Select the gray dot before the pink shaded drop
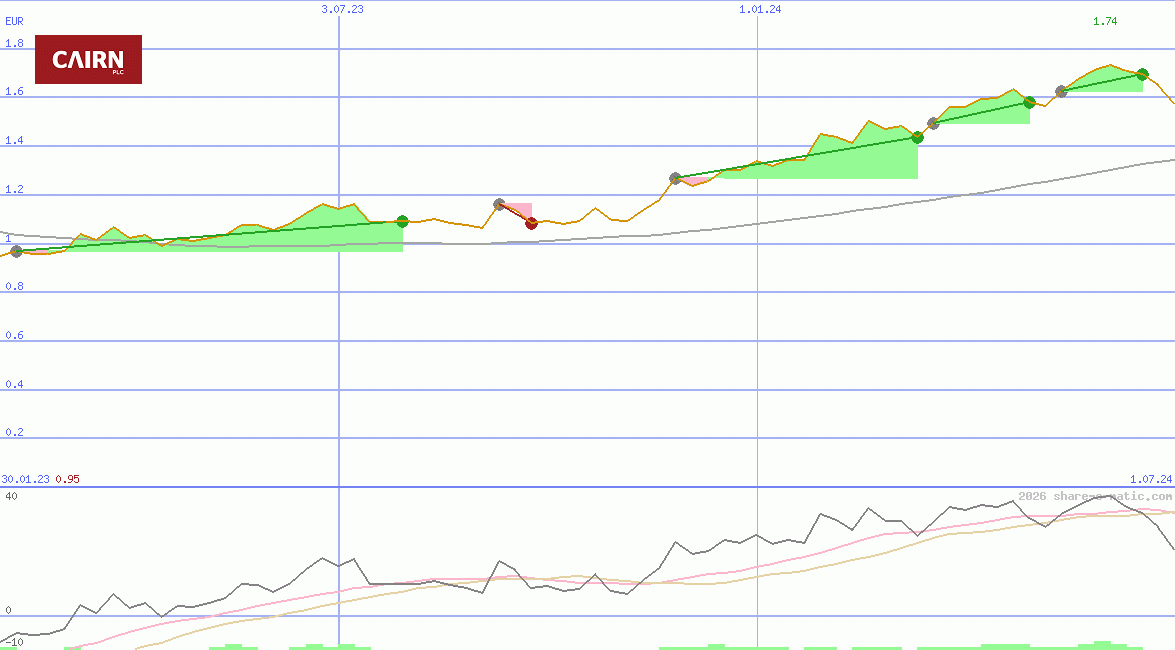Screen dimensions: 1175x650 pos(499,203)
